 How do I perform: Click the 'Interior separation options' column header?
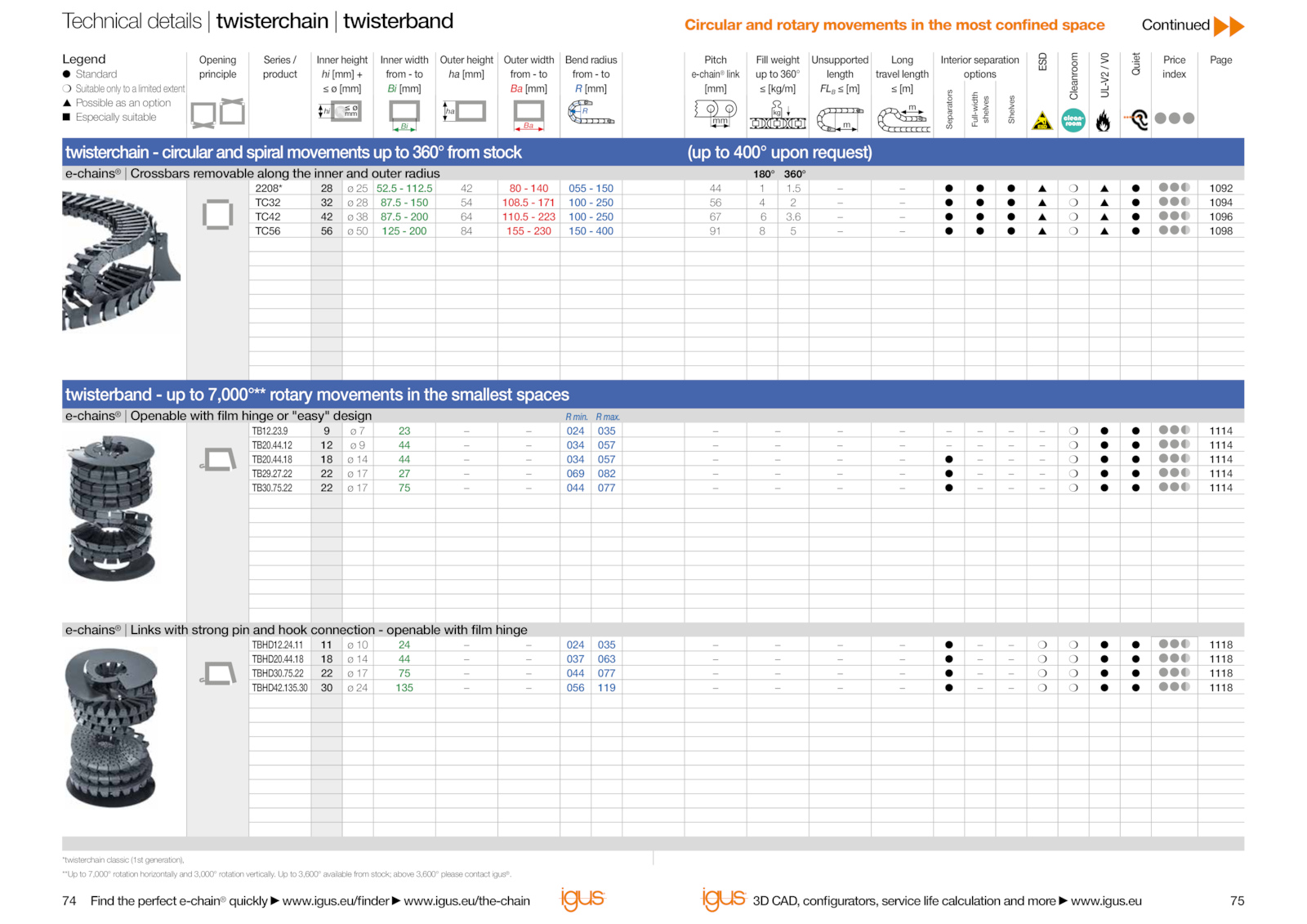pos(979,67)
